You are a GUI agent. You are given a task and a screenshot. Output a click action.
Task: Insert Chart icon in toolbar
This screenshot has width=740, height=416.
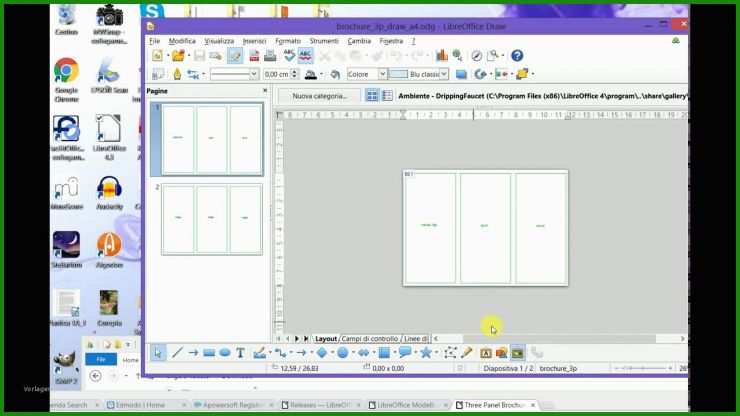click(x=442, y=56)
